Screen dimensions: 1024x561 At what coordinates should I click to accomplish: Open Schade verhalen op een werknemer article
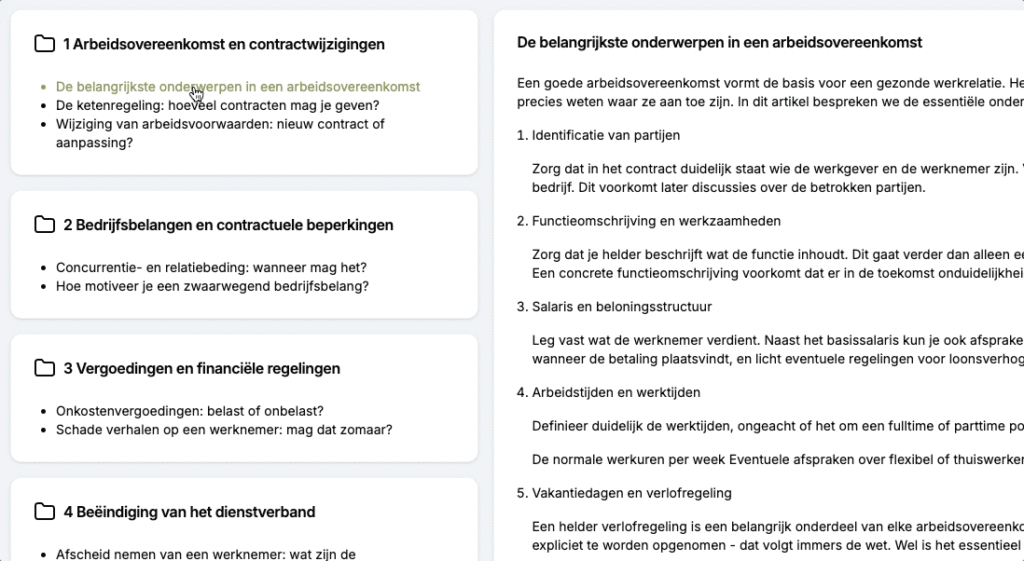click(224, 430)
